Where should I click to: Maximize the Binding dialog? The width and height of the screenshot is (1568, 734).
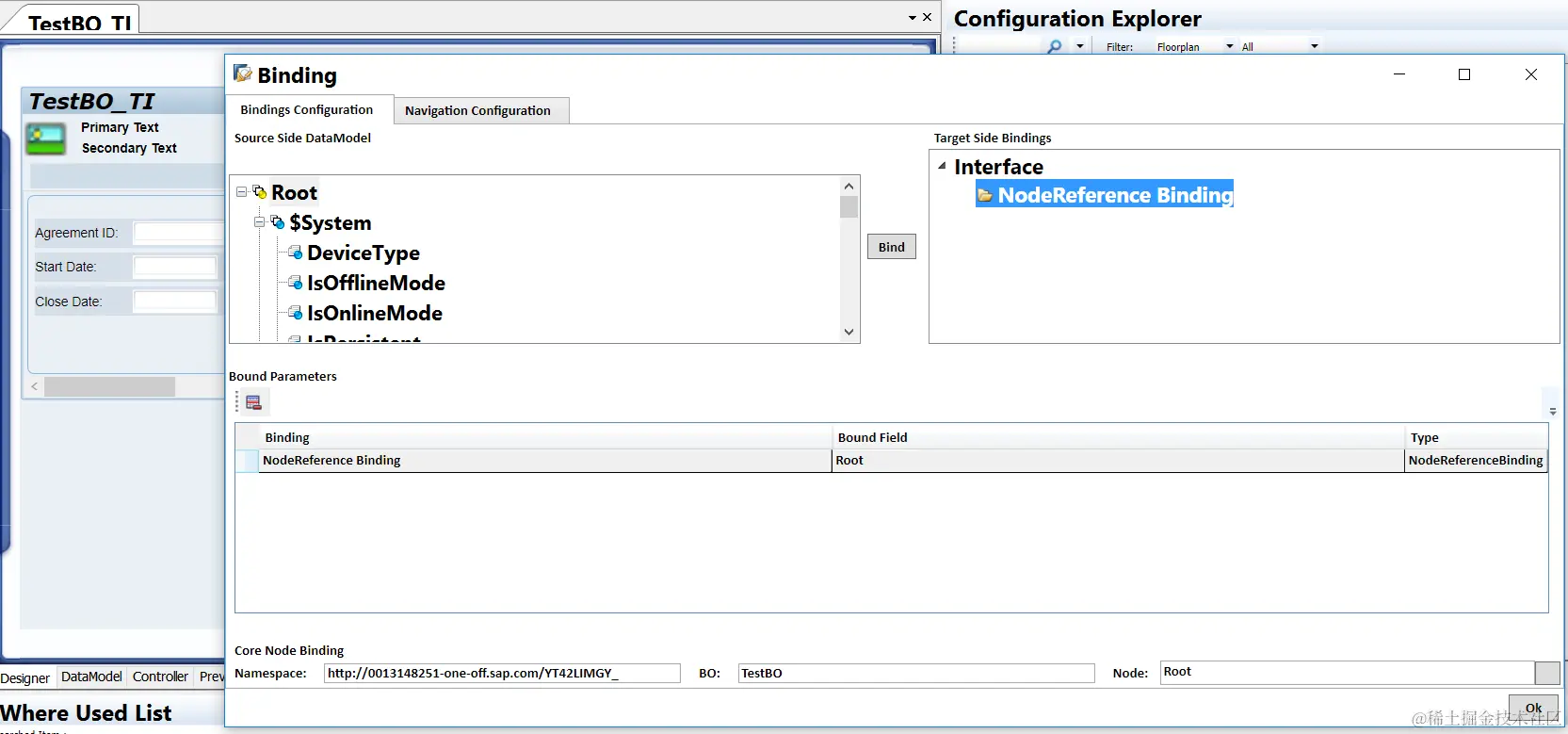(1464, 74)
